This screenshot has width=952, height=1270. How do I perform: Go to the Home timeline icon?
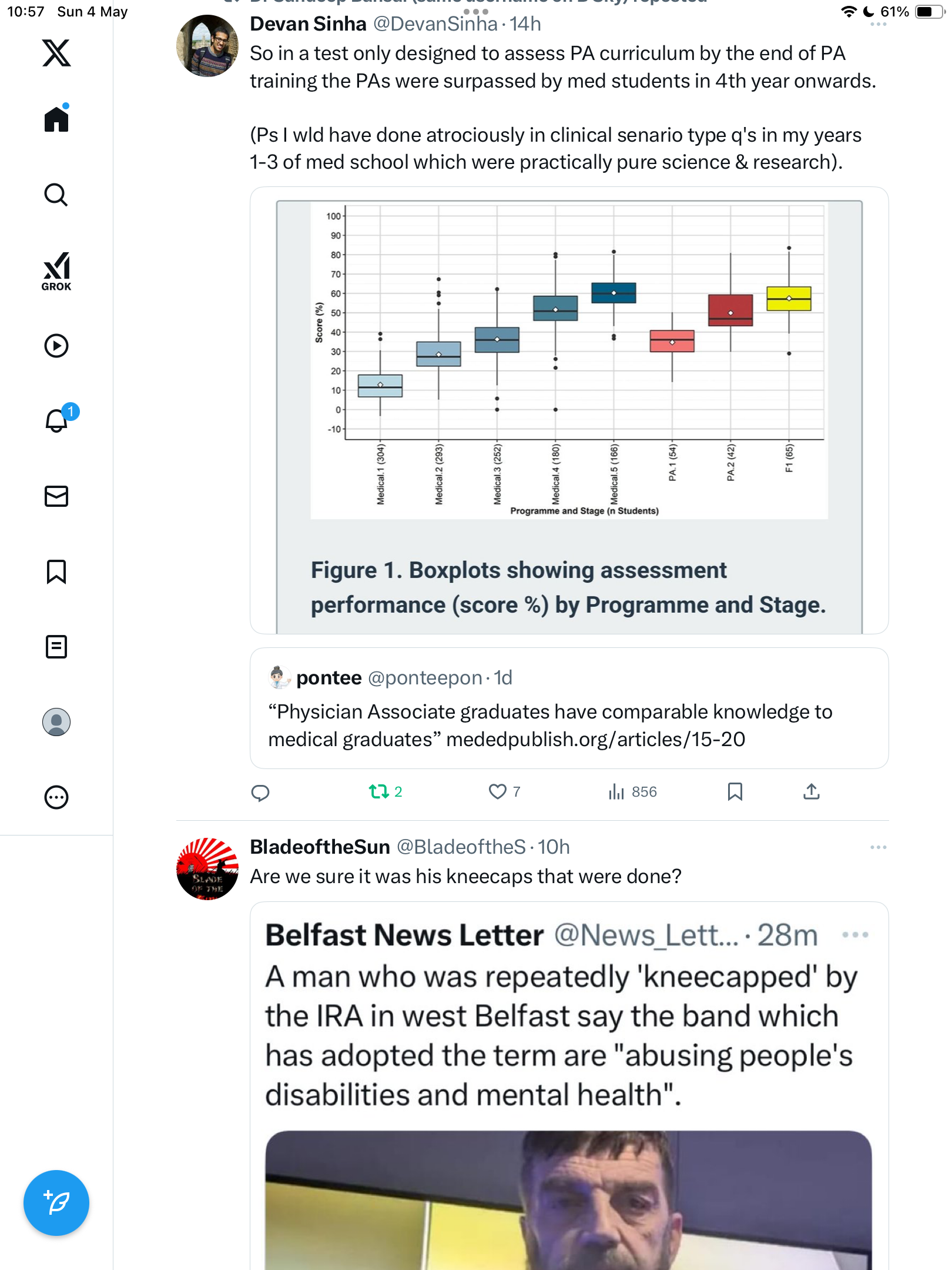pos(56,119)
